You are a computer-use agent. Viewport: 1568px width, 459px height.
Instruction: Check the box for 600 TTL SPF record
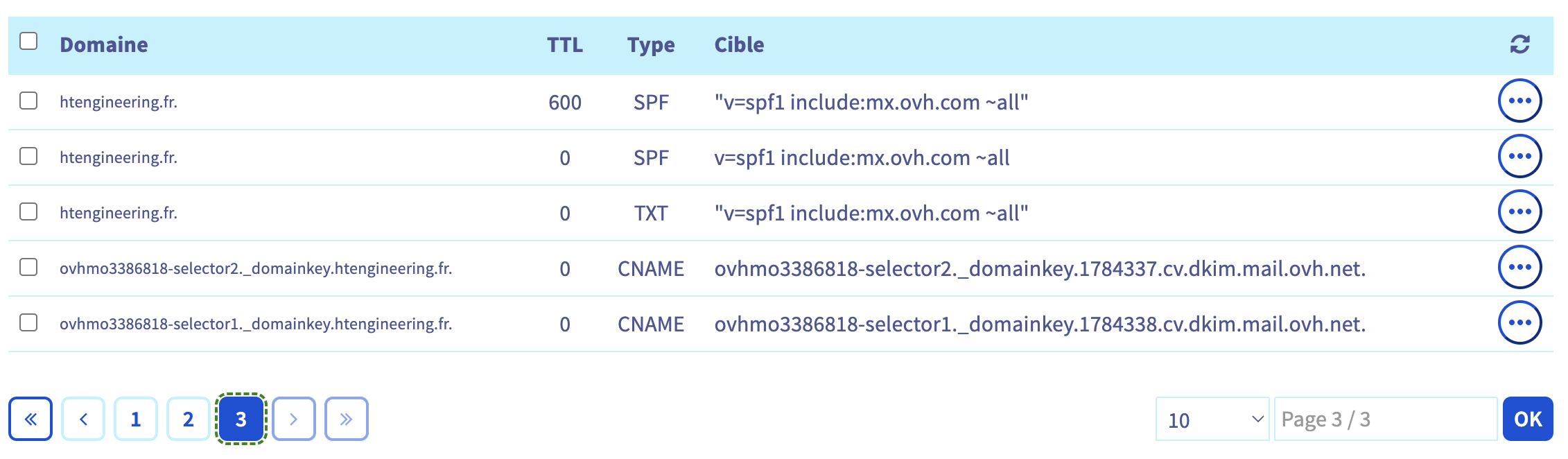pyautogui.click(x=28, y=101)
